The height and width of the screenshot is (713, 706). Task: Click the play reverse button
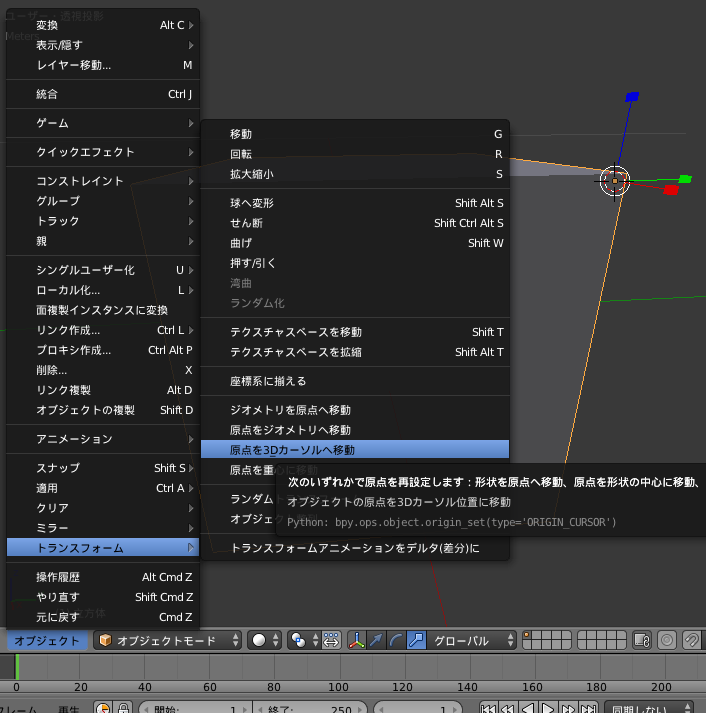(x=528, y=708)
